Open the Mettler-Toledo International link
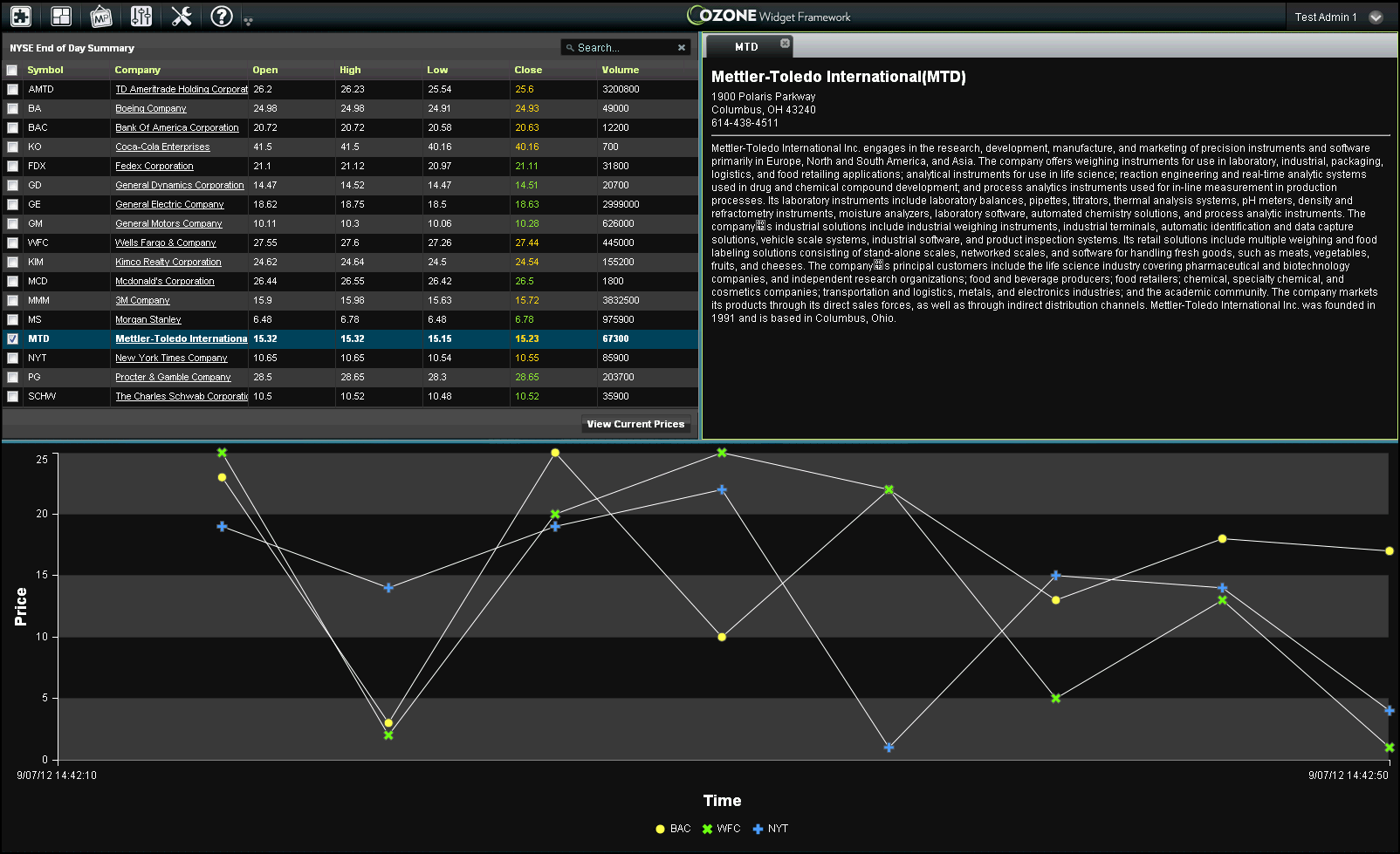Image resolution: width=1400 pixels, height=854 pixels. click(x=182, y=338)
